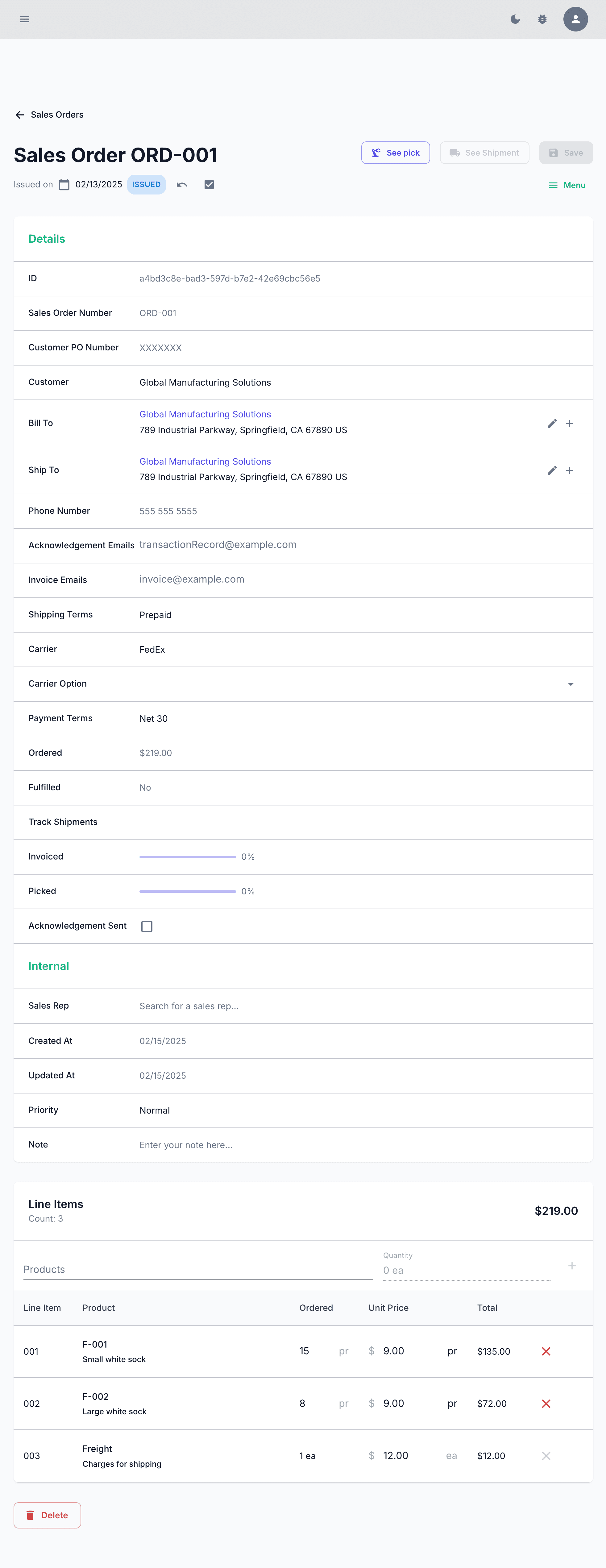
Task: Select the order ID value text
Action: click(x=229, y=279)
